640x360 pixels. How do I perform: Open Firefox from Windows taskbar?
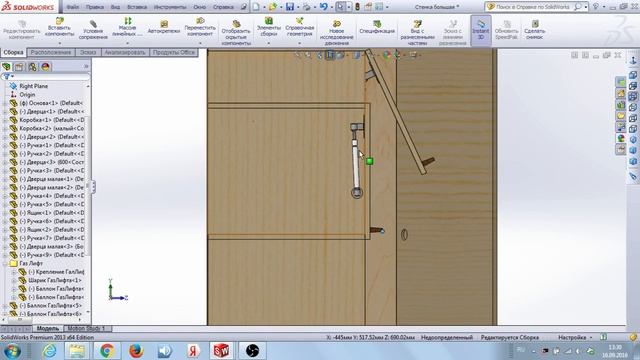136,351
